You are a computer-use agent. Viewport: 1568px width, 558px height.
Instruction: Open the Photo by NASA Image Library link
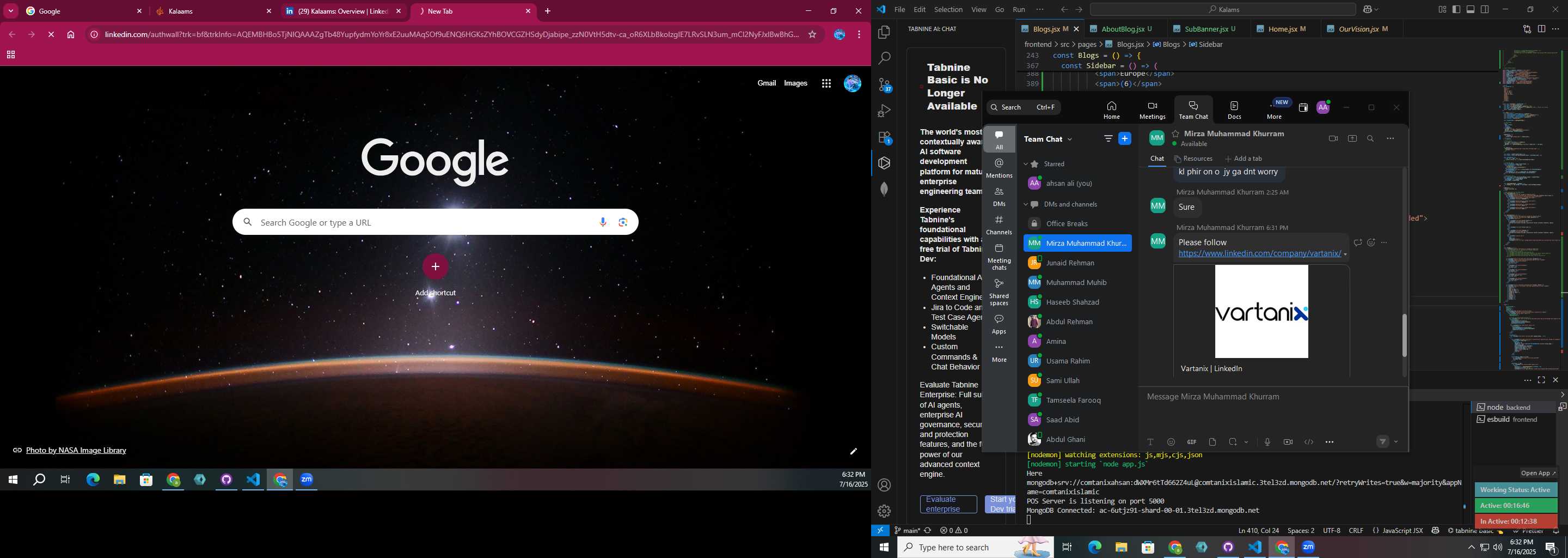(76, 451)
